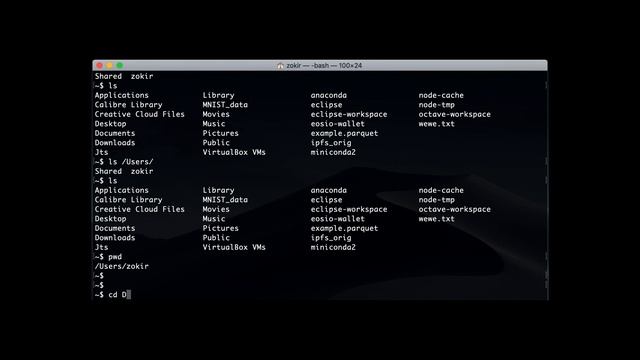Click the window title 'zokir — -bash — 100×24'
The height and width of the screenshot is (360, 640).
point(324,66)
